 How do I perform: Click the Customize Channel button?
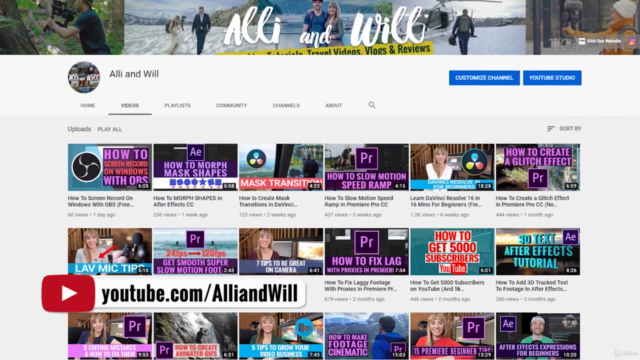click(x=484, y=78)
